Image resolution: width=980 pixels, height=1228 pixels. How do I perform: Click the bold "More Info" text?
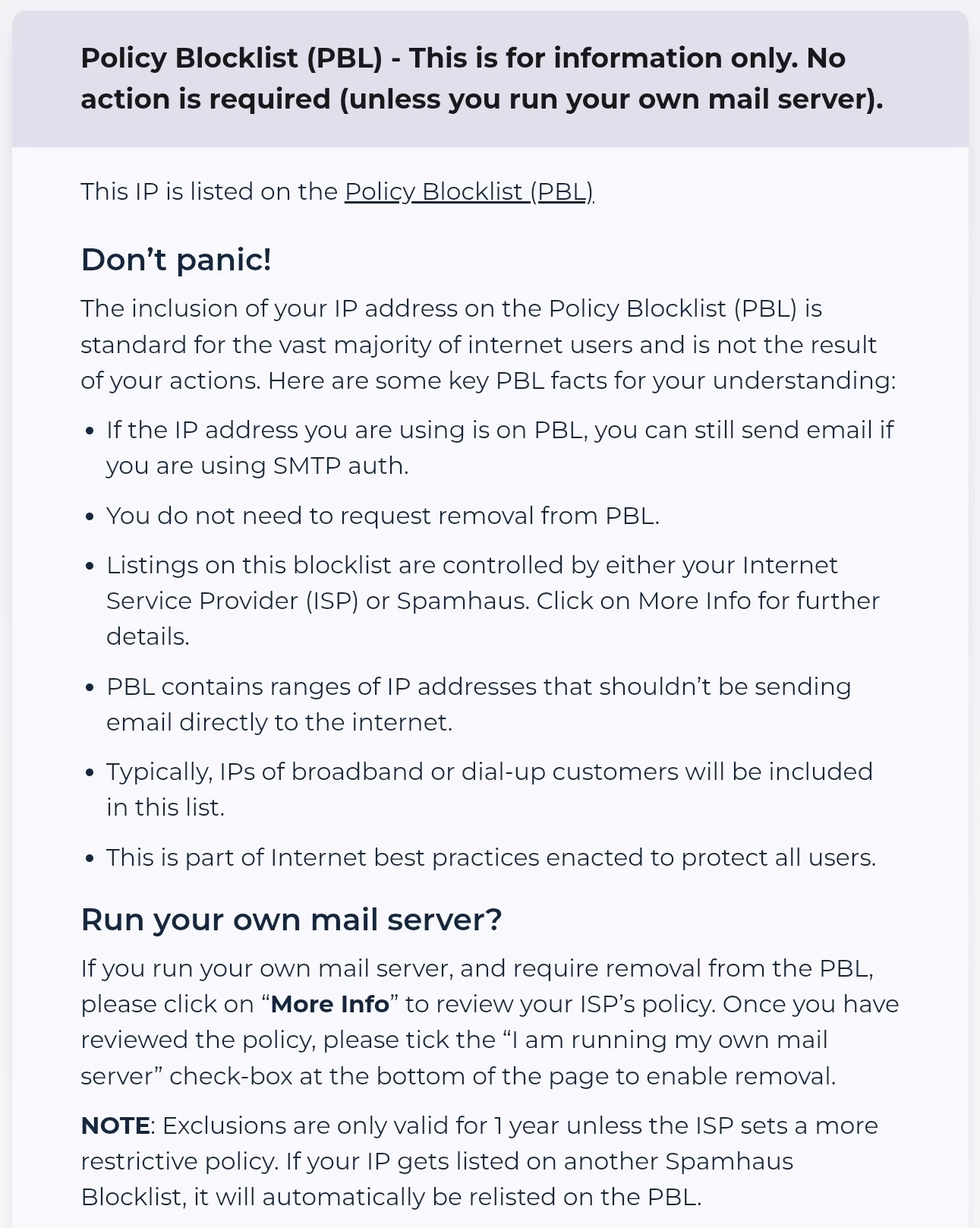pyautogui.click(x=329, y=1005)
